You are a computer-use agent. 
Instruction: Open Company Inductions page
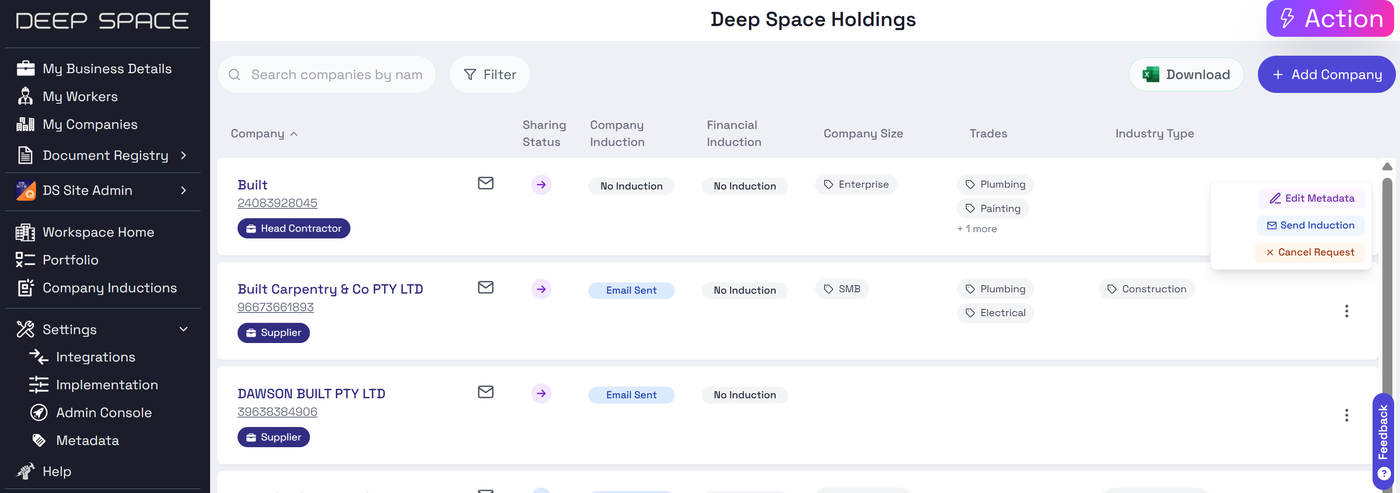[109, 288]
